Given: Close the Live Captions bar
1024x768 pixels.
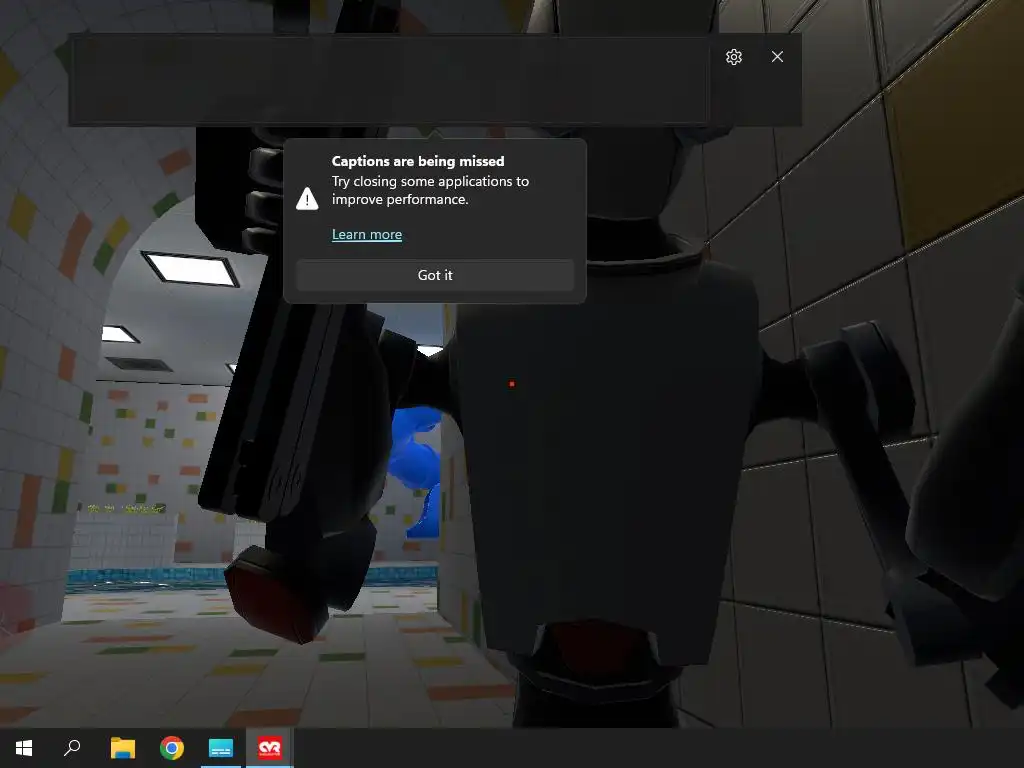Looking at the screenshot, I should 777,57.
